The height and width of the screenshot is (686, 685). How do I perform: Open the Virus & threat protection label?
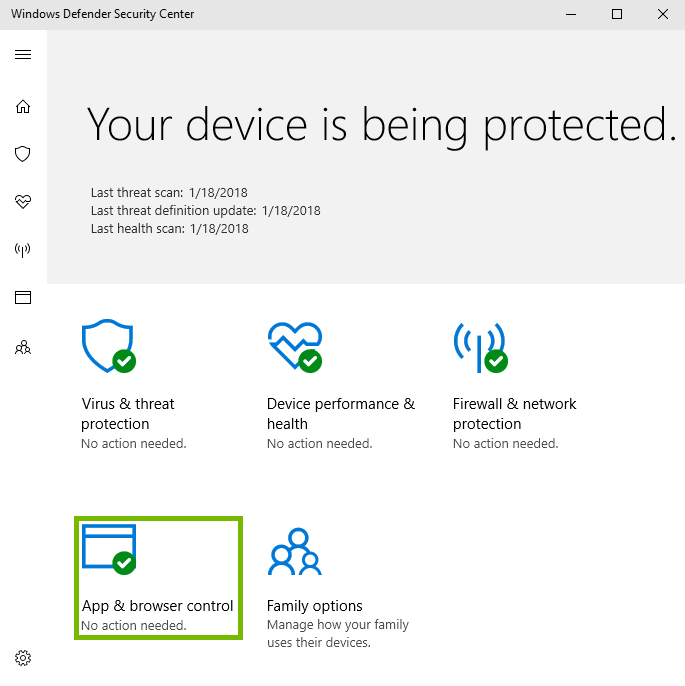pyautogui.click(x=128, y=413)
